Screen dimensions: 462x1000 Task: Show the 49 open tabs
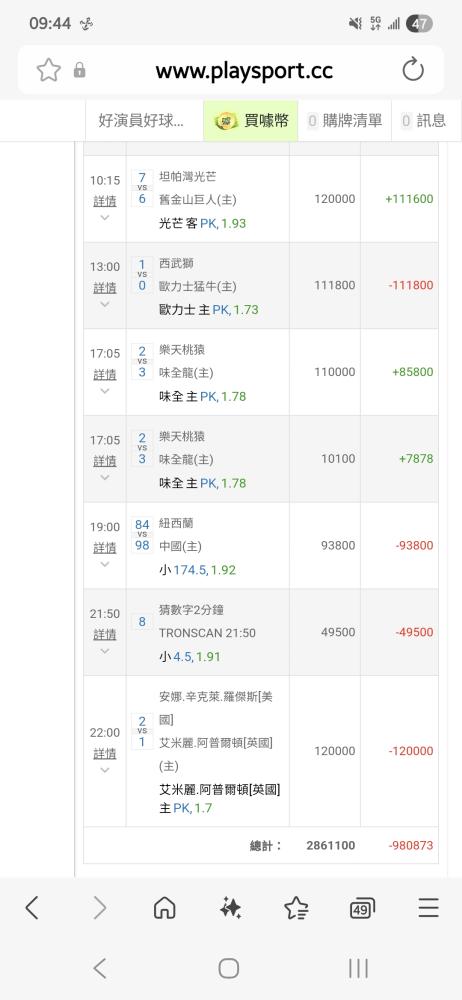[x=362, y=908]
